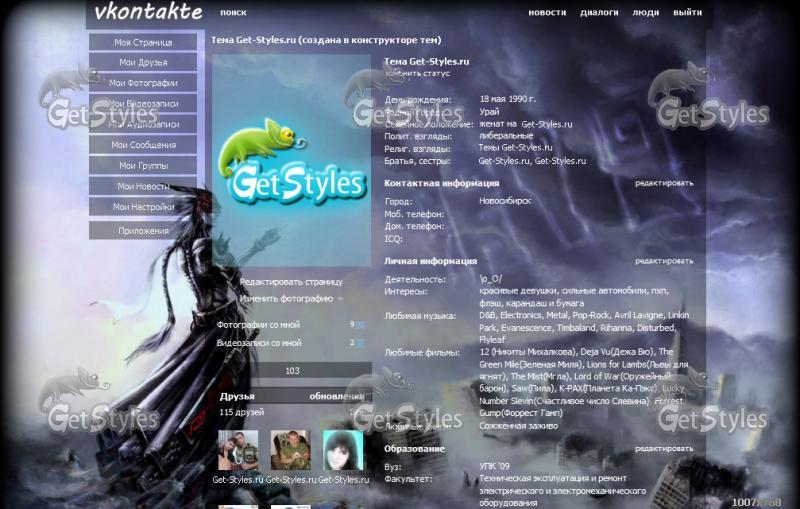The width and height of the screenshot is (800, 509).
Task: Open диалоги in the top bar
Action: pyautogui.click(x=599, y=12)
